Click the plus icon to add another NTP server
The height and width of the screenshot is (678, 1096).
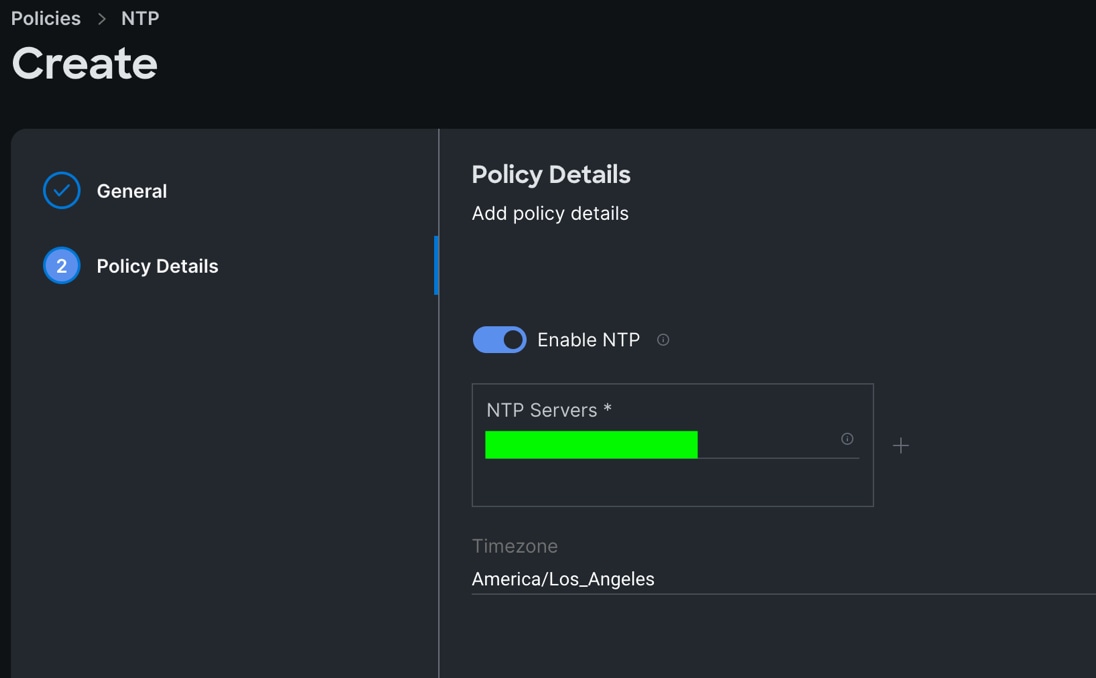[901, 445]
